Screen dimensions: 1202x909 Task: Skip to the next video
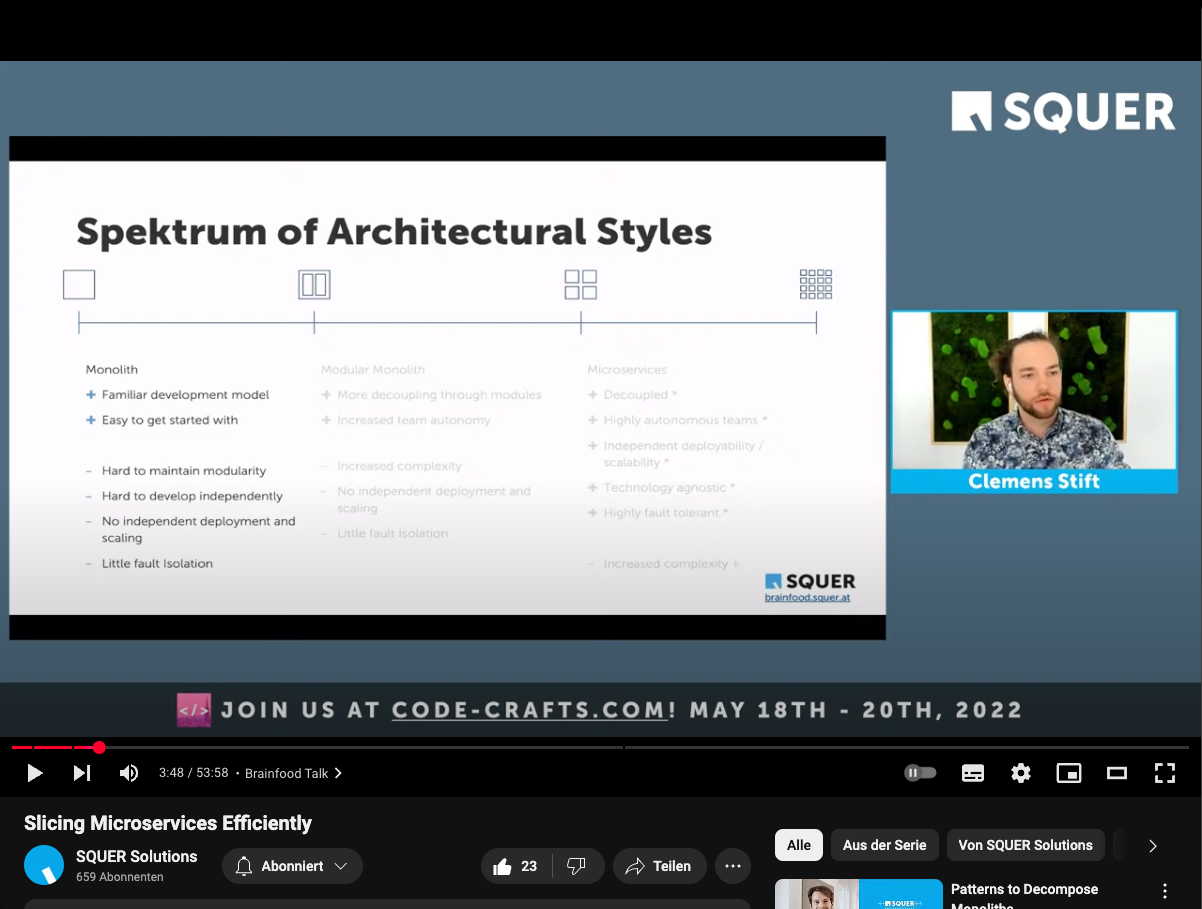[81, 772]
